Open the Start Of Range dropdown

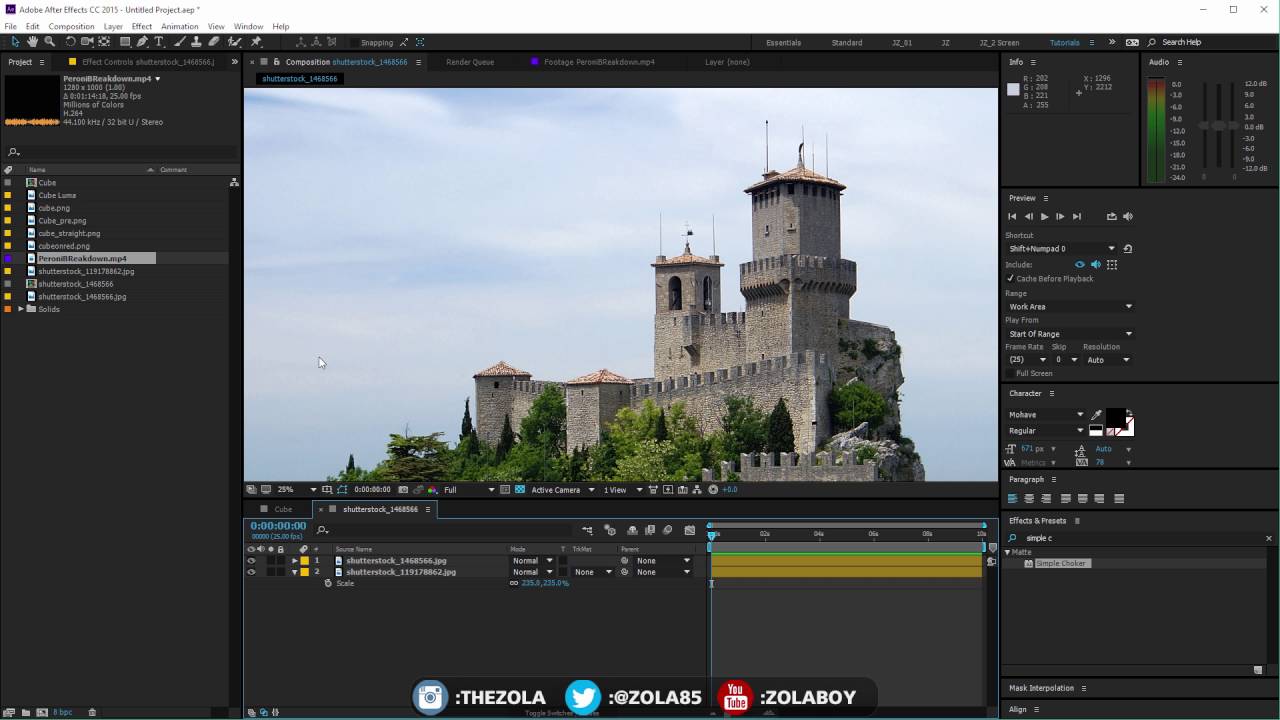[1070, 334]
